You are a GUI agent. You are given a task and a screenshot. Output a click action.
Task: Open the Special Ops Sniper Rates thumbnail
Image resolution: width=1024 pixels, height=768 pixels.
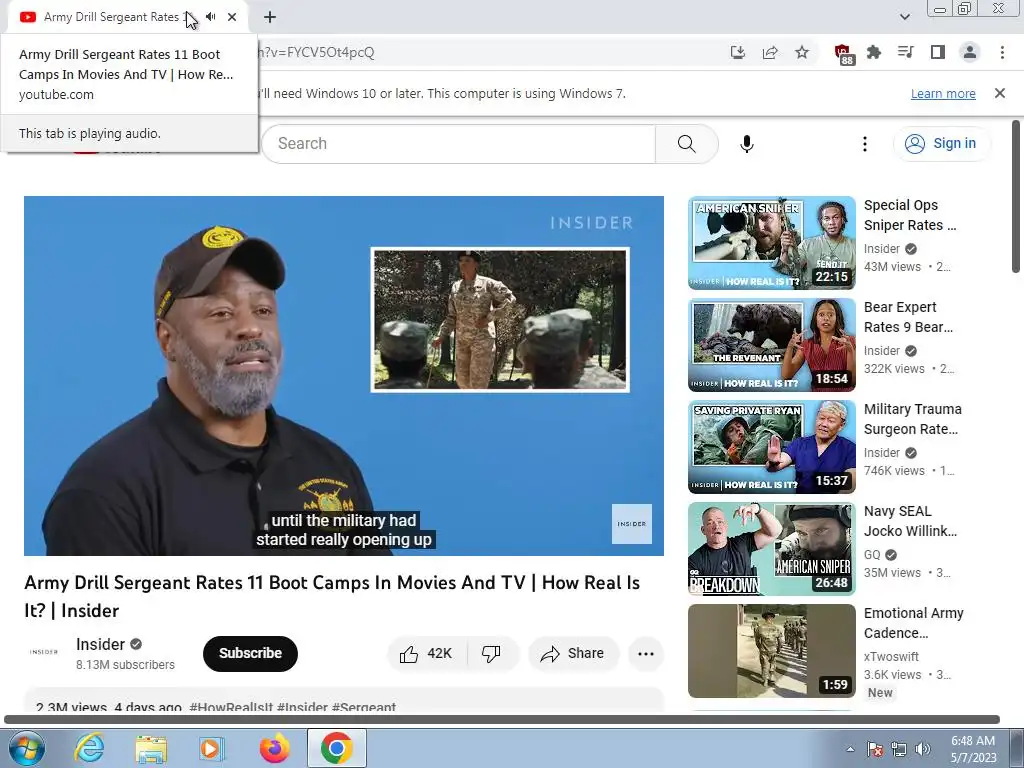[771, 243]
